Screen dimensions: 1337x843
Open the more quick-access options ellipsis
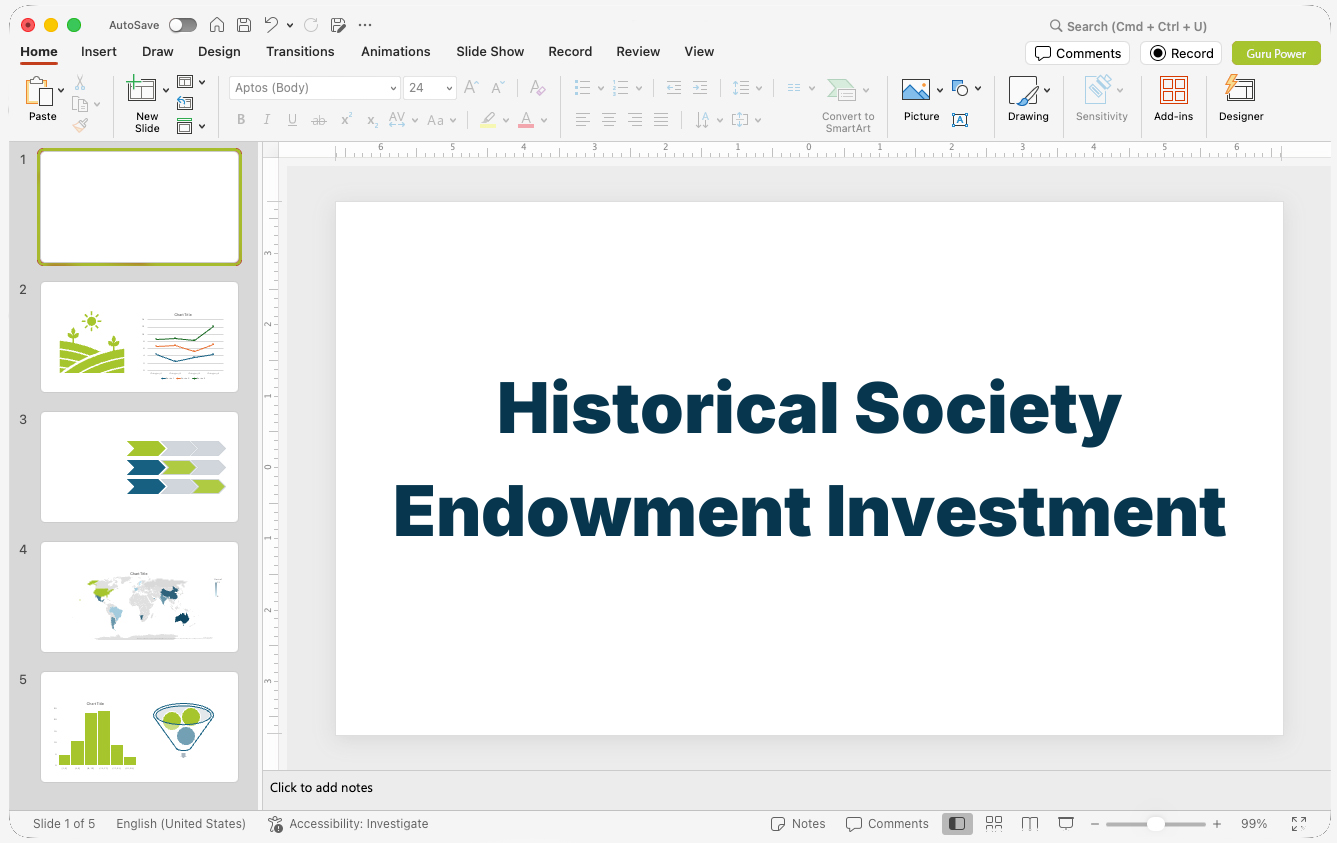[365, 25]
